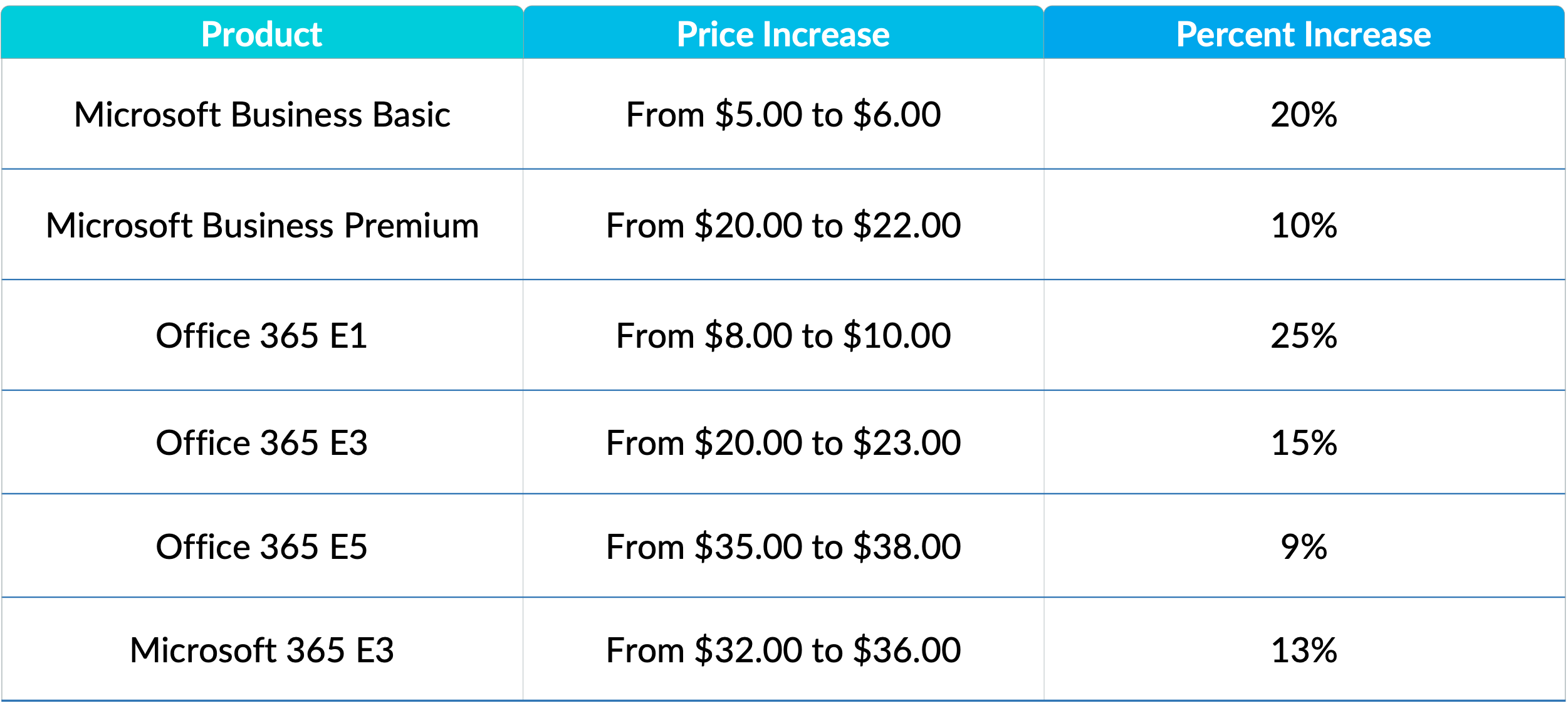Select the Microsoft Business Premium cell
Viewport: 1568px width, 703px height.
[262, 224]
